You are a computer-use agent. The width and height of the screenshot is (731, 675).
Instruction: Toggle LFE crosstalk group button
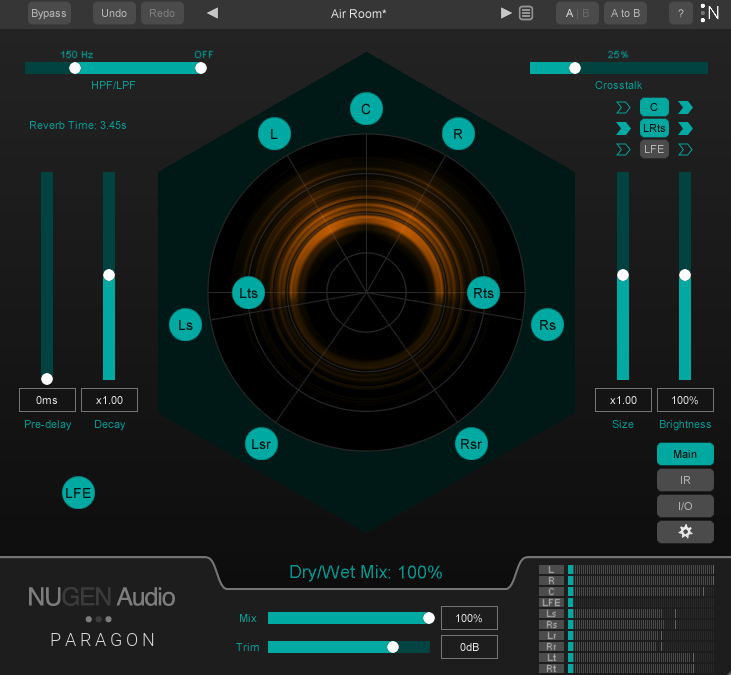click(x=654, y=149)
